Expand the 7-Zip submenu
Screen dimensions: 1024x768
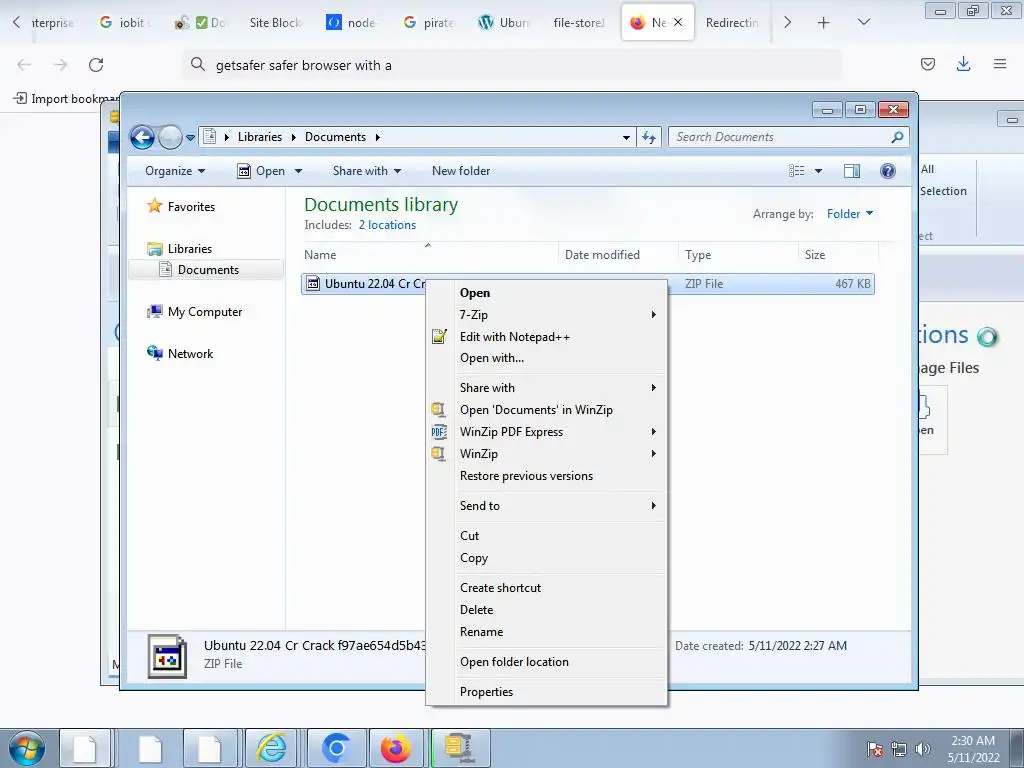pos(547,315)
